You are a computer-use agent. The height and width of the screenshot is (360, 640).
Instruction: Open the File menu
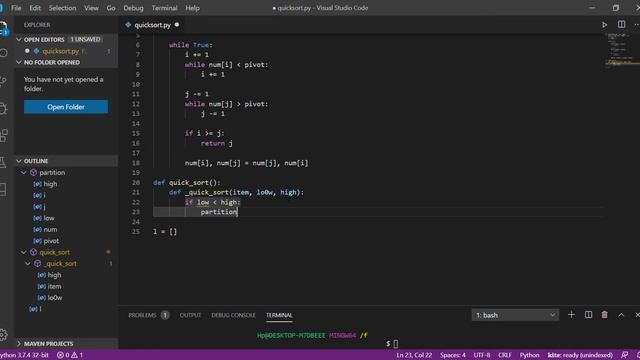[16, 8]
